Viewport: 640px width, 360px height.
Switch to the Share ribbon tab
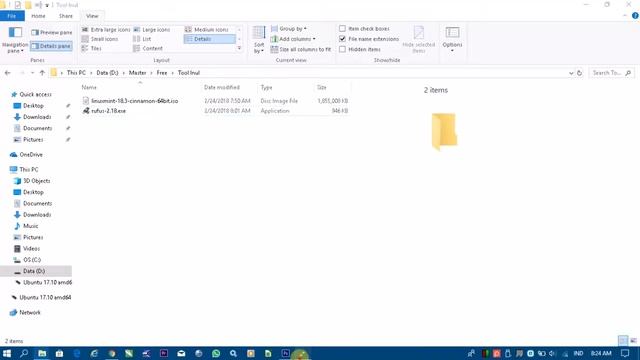(66, 16)
